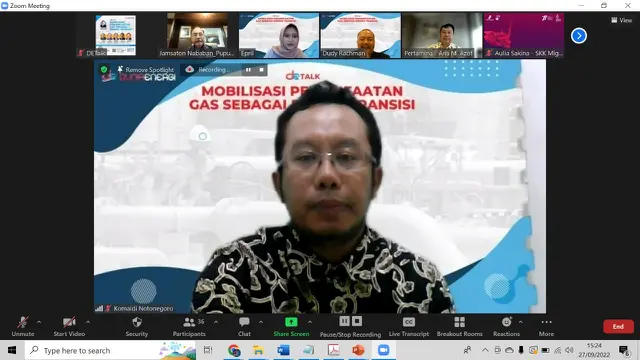Expand the Reactions options arrow
The width and height of the screenshot is (640, 360).
pyautogui.click(x=521, y=322)
